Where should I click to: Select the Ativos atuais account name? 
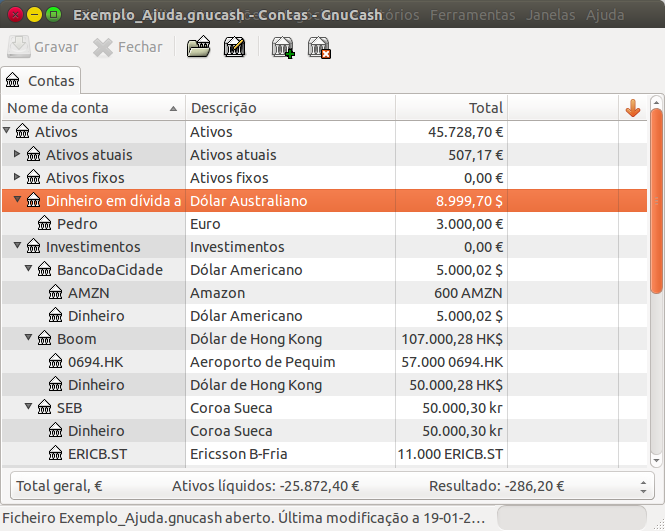coord(89,155)
